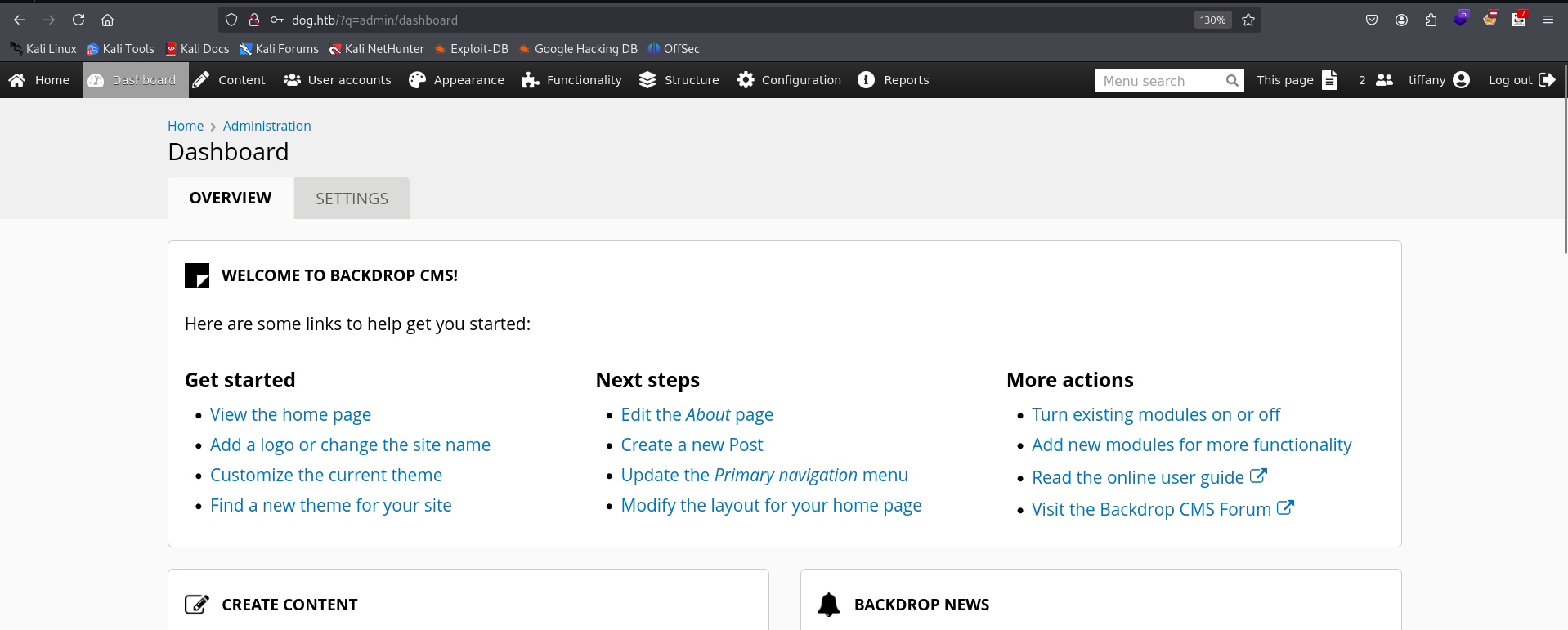
Task: Open Kali Forums bookmark
Action: [x=279, y=49]
